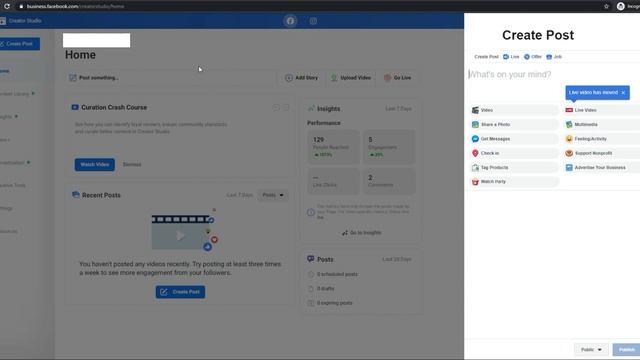The height and width of the screenshot is (360, 640).
Task: Click Add Story on the Home page
Action: (x=302, y=78)
